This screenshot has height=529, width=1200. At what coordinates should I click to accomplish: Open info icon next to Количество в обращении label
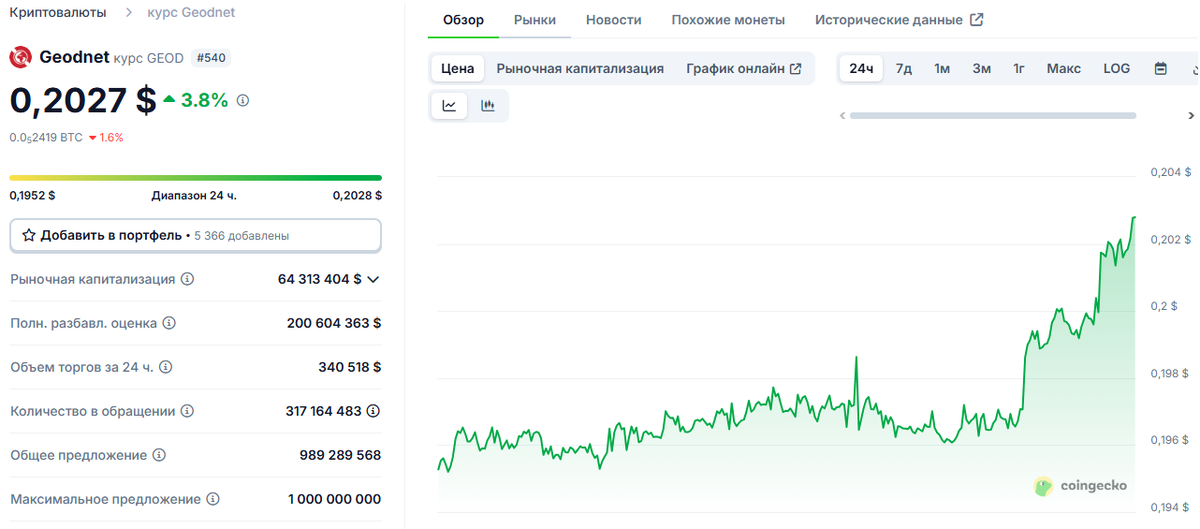pyautogui.click(x=187, y=412)
